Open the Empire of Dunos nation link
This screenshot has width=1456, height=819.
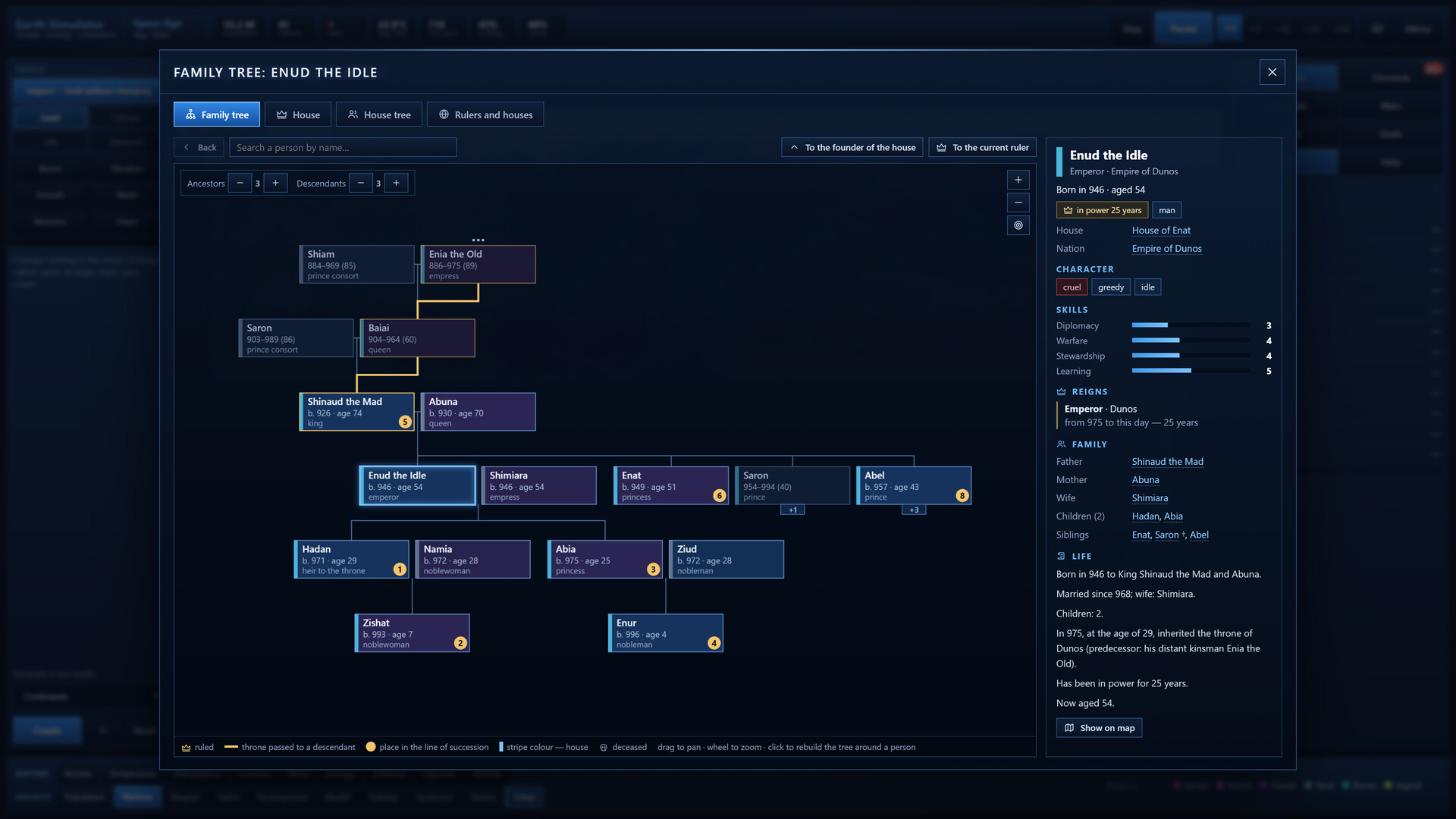click(x=1166, y=249)
